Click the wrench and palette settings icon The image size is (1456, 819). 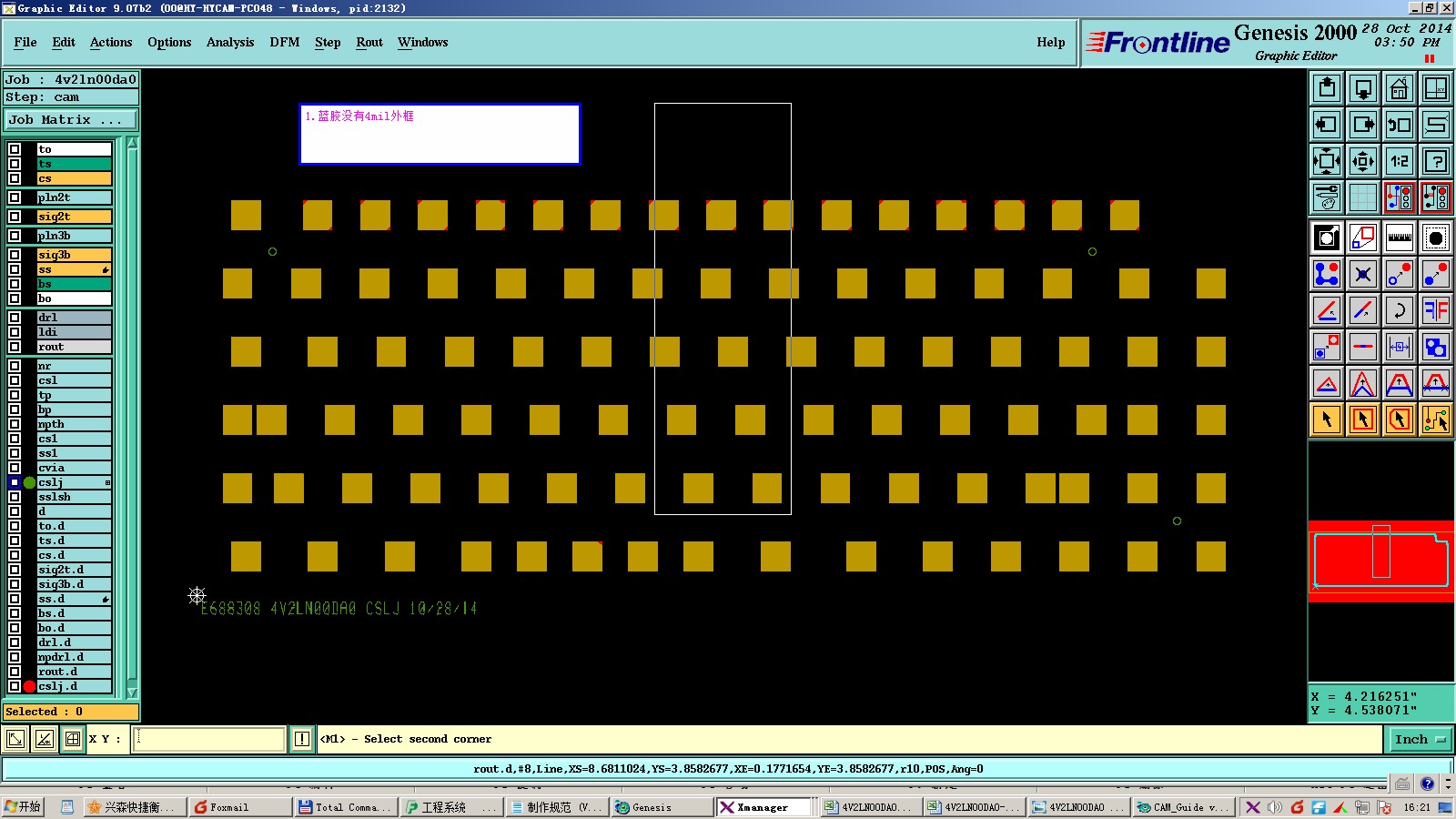[x=1327, y=197]
